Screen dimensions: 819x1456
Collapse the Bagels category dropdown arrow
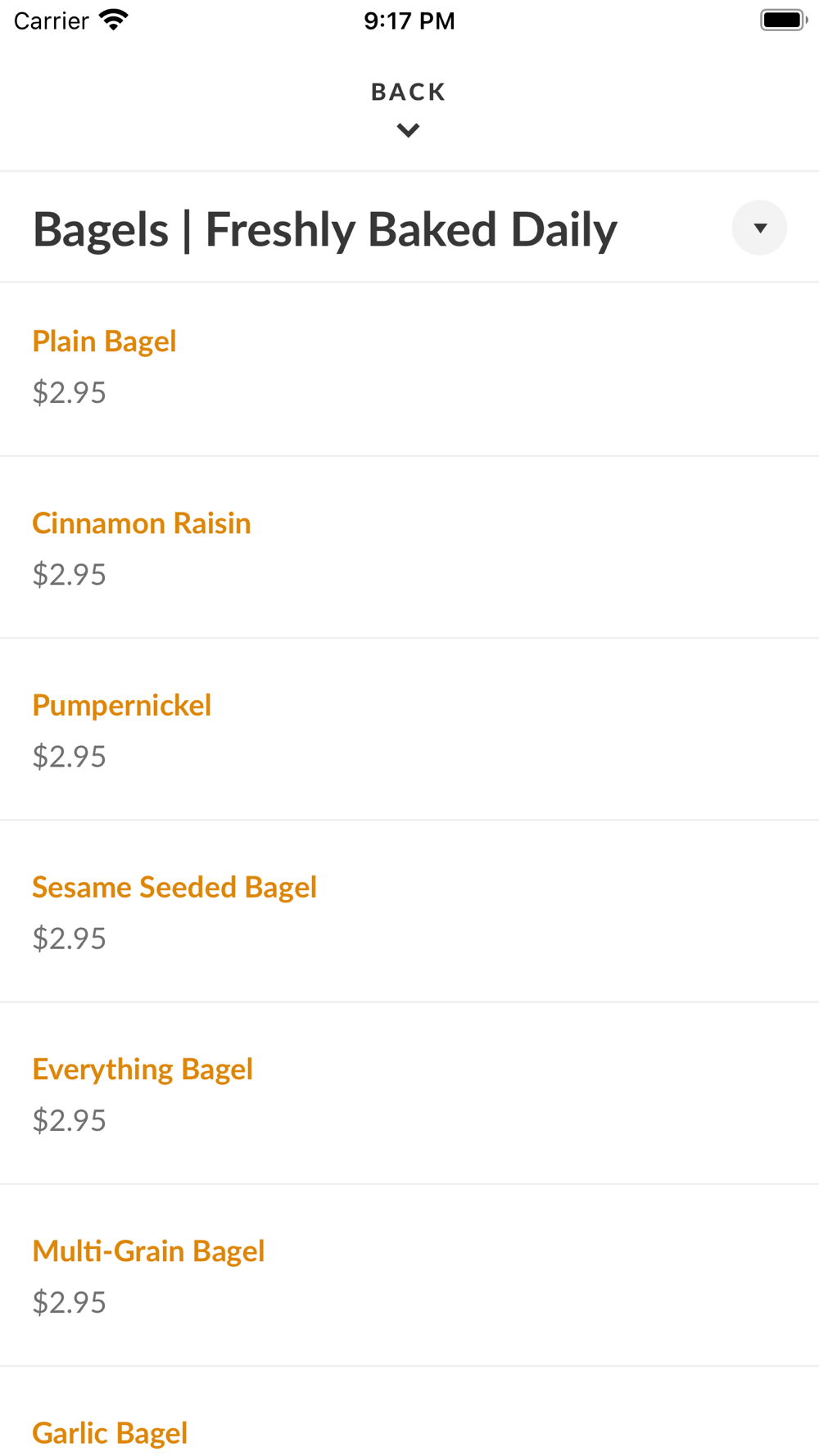[x=759, y=228]
